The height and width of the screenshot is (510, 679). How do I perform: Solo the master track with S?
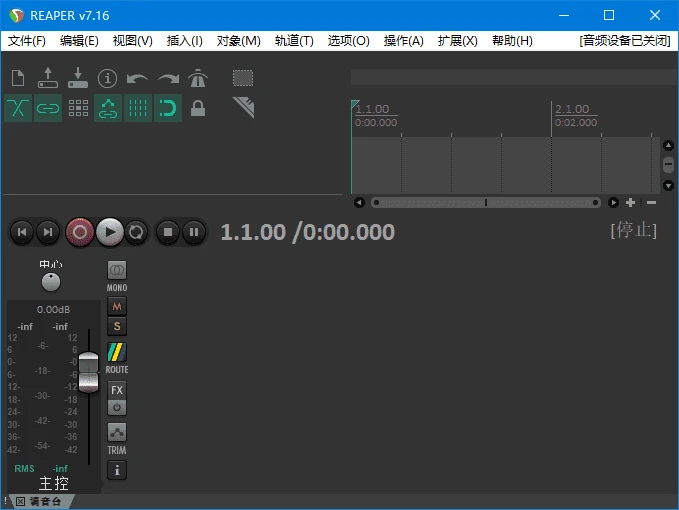point(117,326)
